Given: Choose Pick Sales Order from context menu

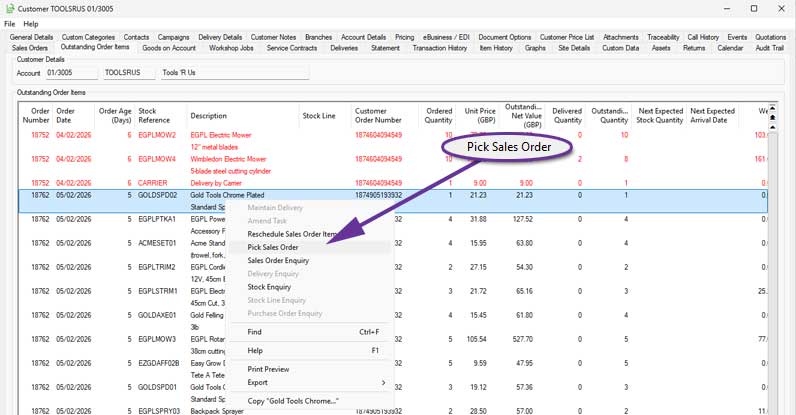Looking at the screenshot, I should [273, 246].
